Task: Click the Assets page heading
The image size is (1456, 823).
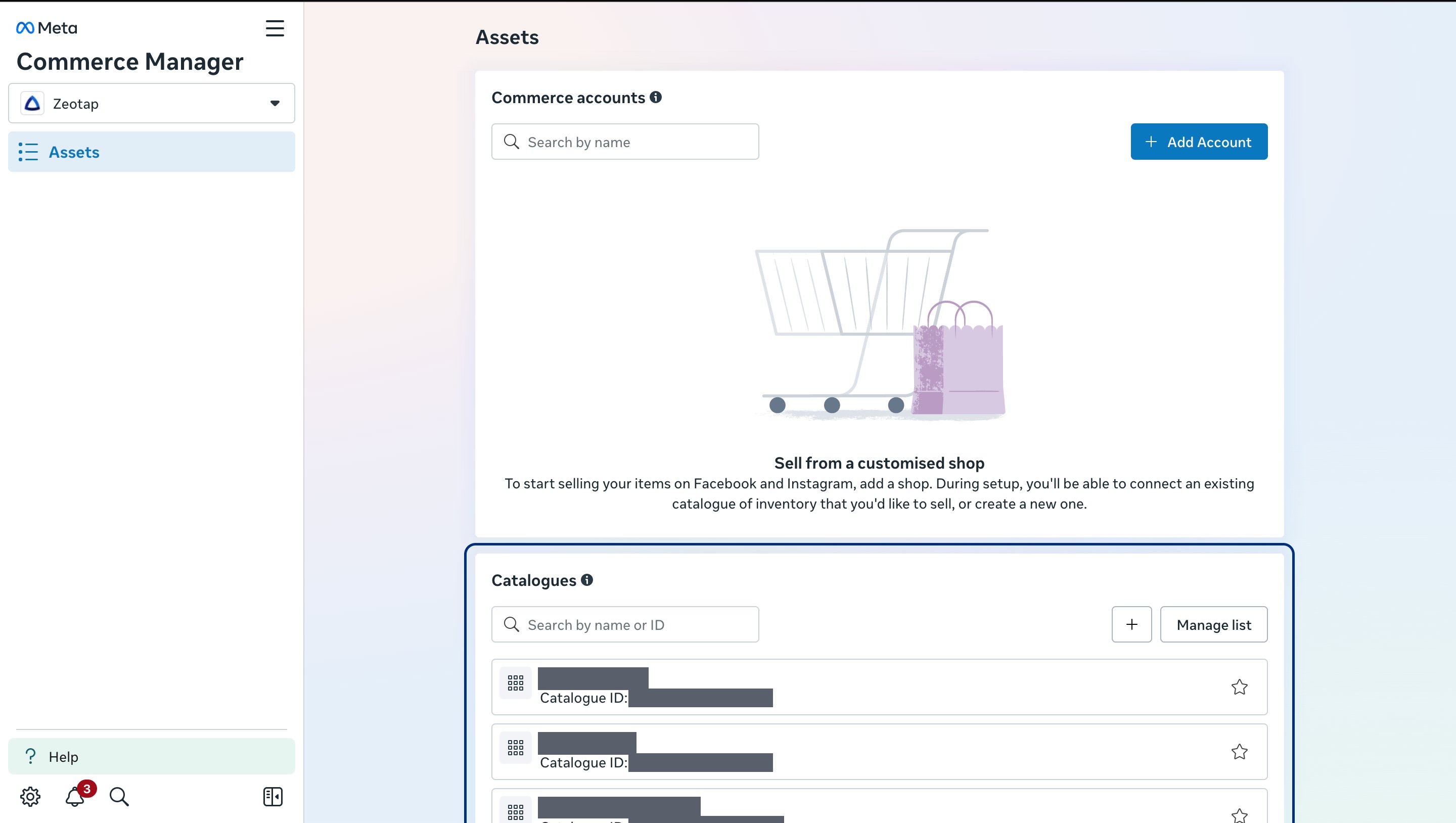Action: point(507,37)
